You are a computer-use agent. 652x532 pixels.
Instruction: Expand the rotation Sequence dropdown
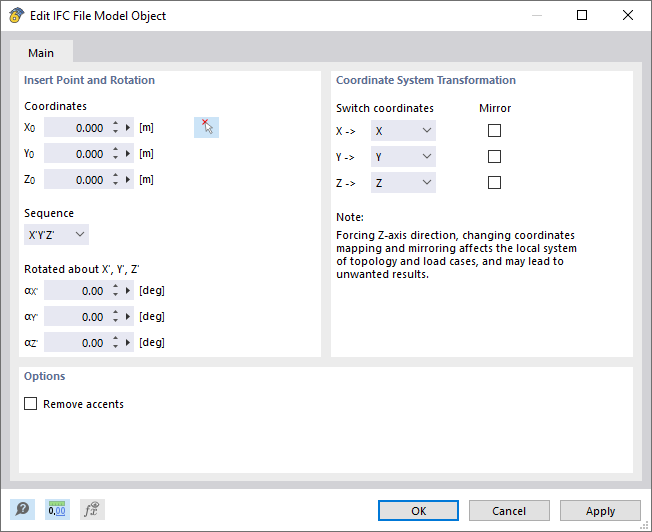(56, 234)
